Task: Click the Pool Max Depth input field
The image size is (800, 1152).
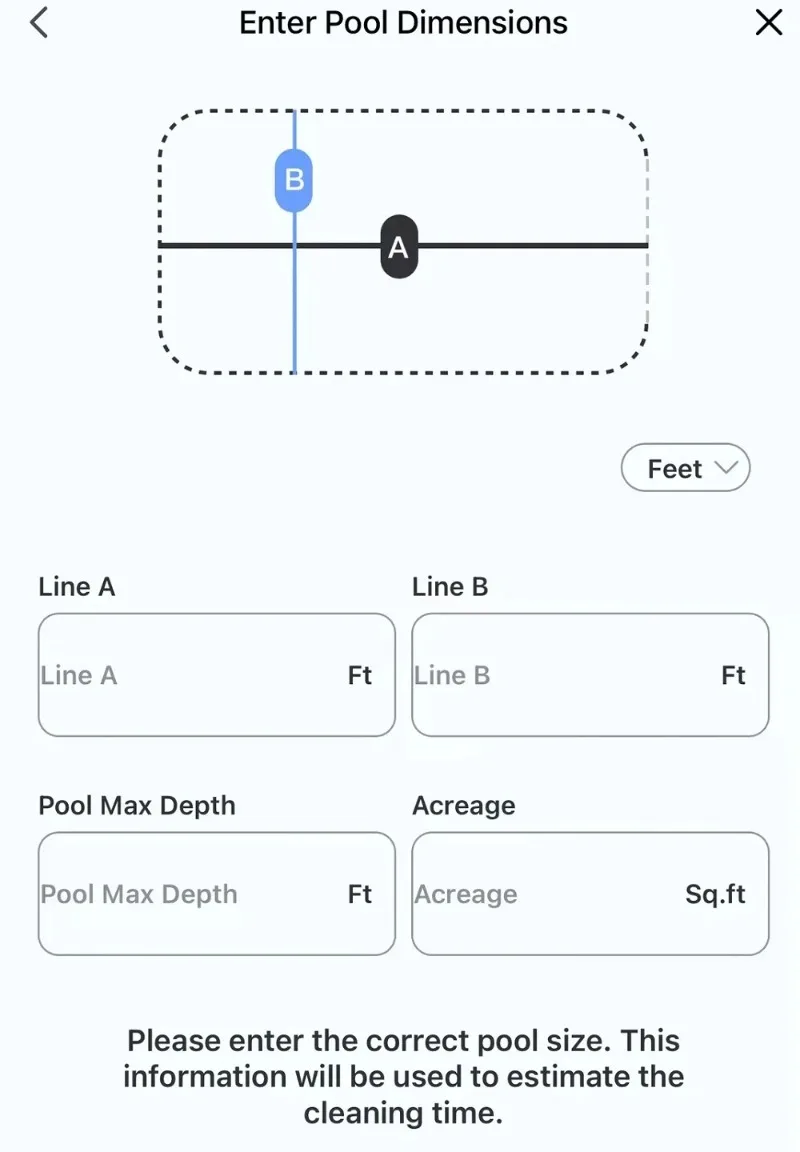Action: (217, 893)
